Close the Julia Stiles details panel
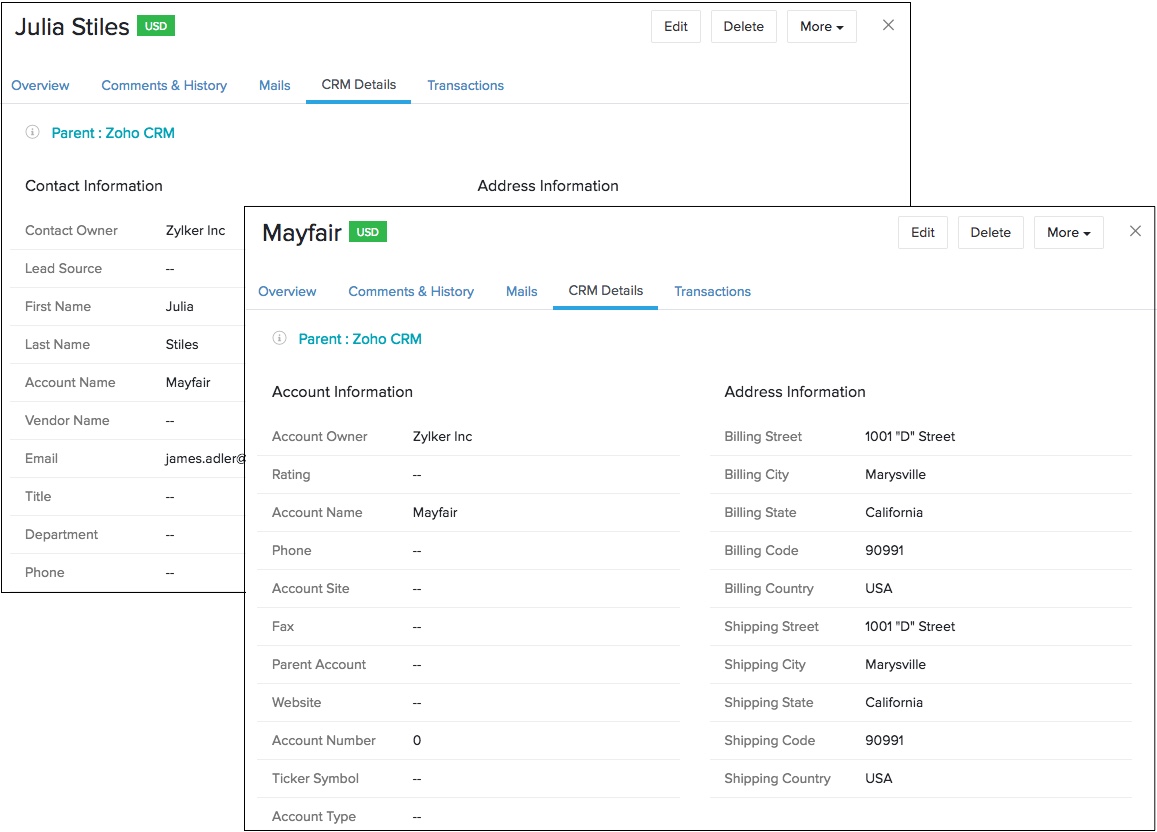The width and height of the screenshot is (1157, 832). (888, 25)
